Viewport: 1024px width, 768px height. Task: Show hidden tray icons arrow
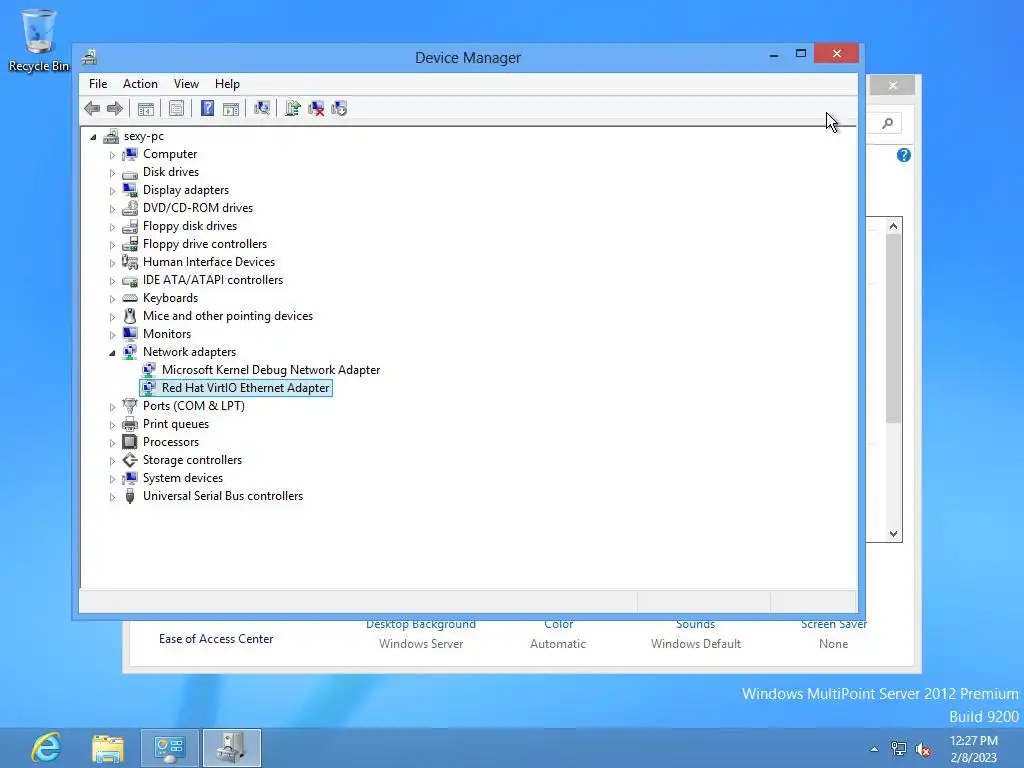(874, 749)
